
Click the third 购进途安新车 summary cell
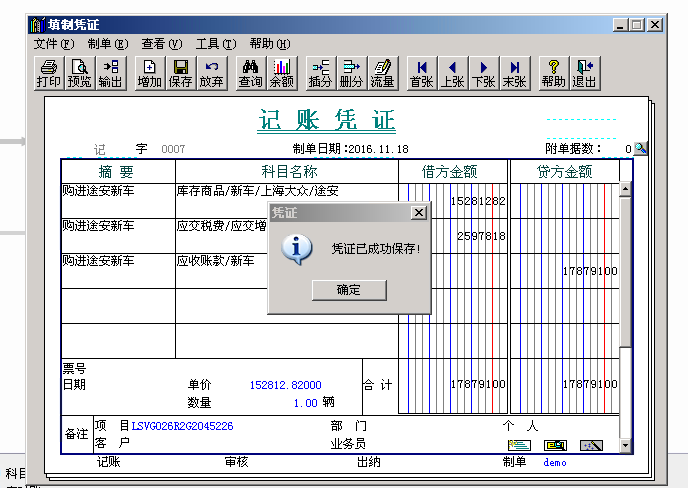tap(118, 271)
